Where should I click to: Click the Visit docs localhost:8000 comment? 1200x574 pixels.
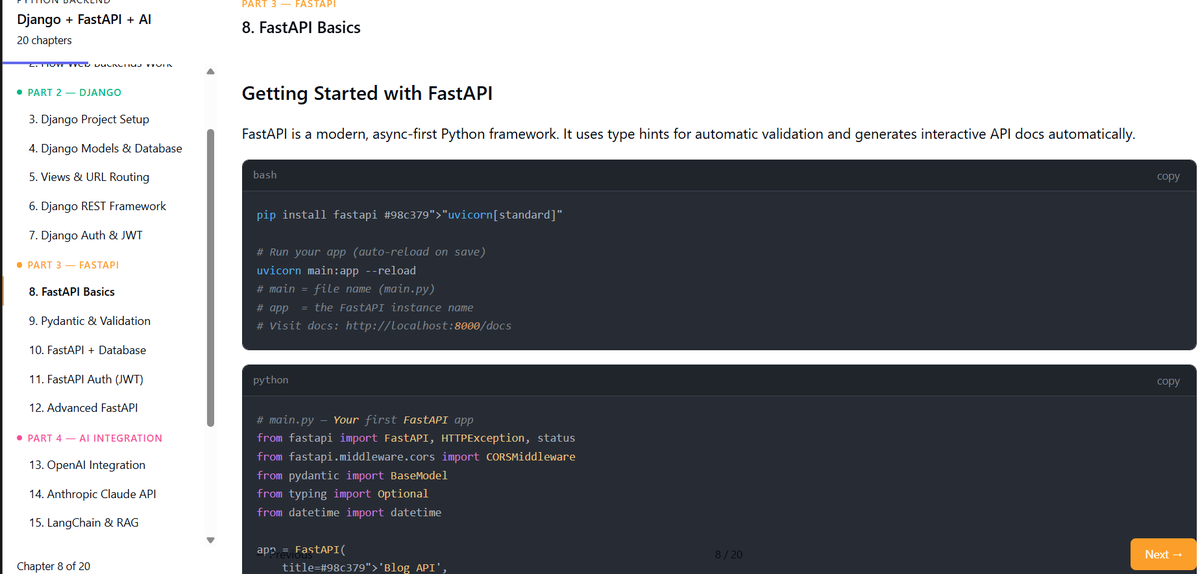click(x=384, y=326)
